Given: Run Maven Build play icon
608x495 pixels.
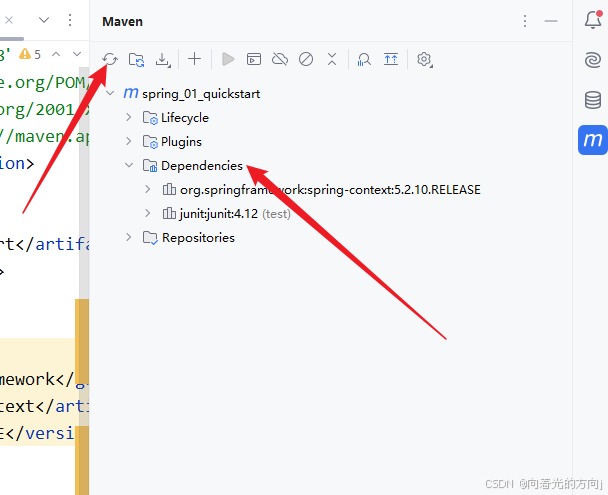Looking at the screenshot, I should tap(228, 59).
